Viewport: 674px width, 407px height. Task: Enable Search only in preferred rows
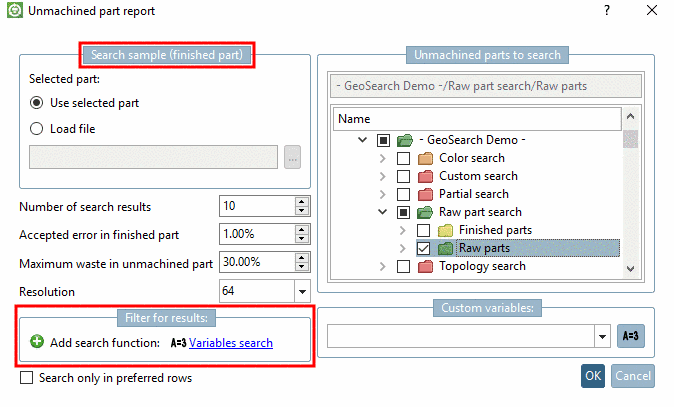coord(27,377)
